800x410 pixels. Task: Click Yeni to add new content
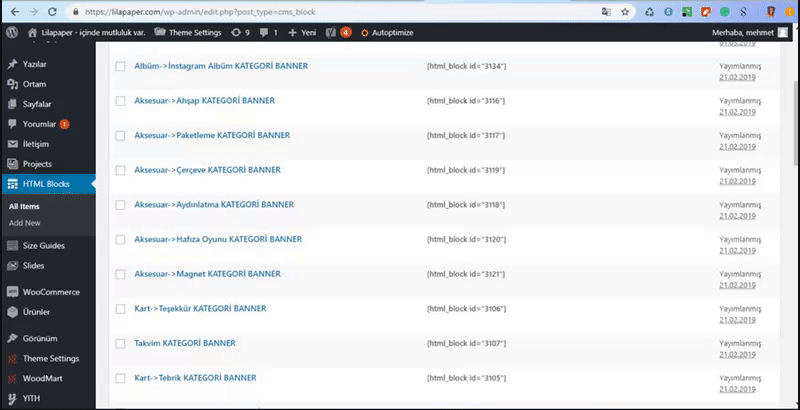tap(302, 33)
